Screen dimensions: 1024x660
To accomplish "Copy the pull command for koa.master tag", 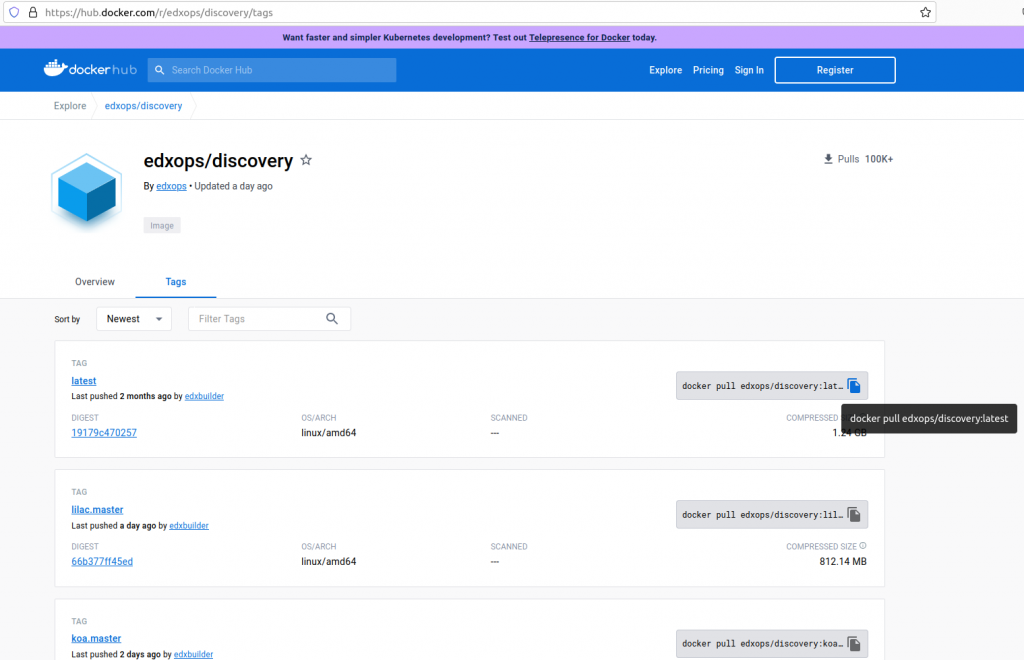I will pos(854,644).
